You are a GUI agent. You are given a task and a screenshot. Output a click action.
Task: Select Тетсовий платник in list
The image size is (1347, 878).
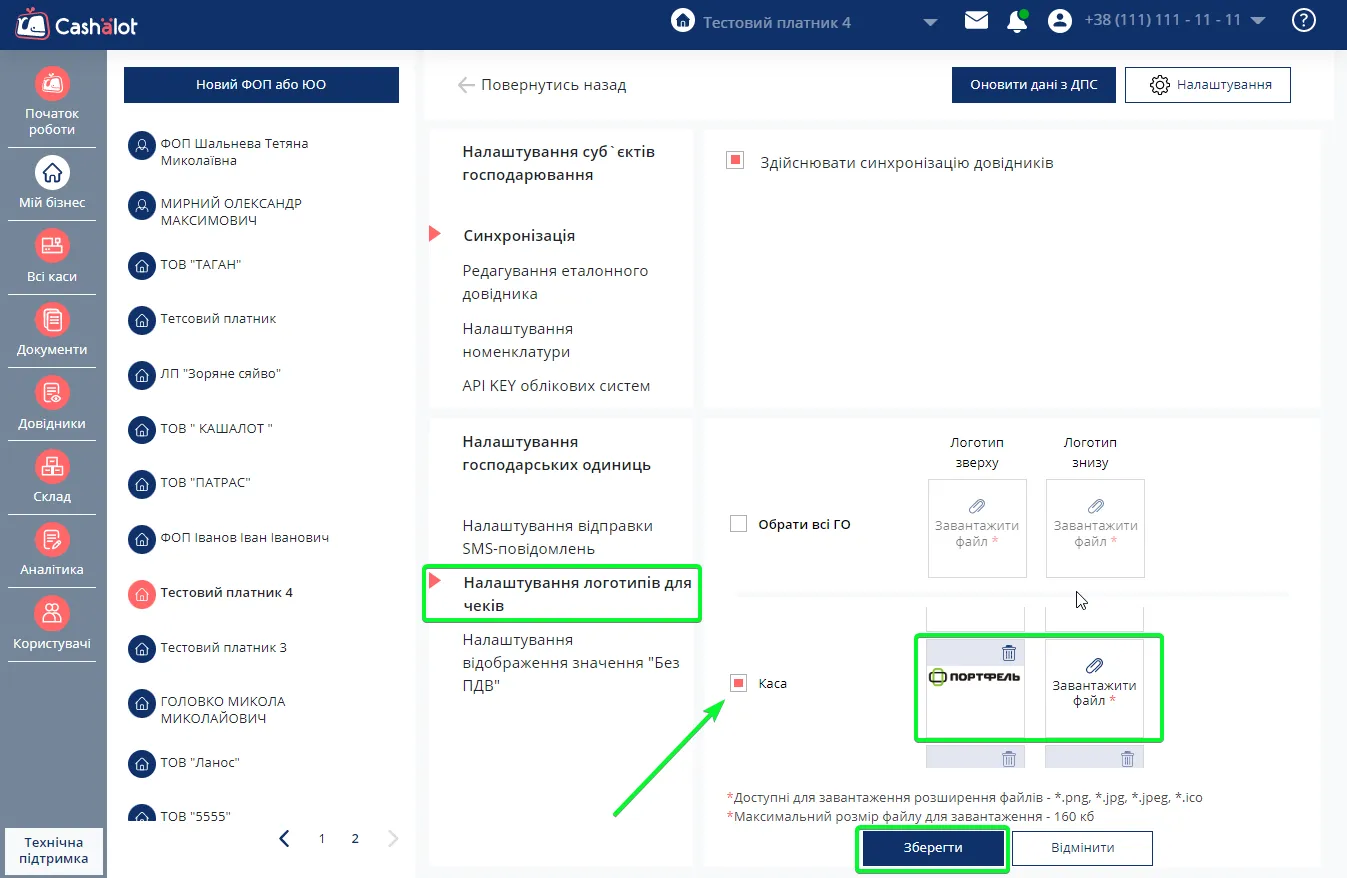tap(218, 319)
